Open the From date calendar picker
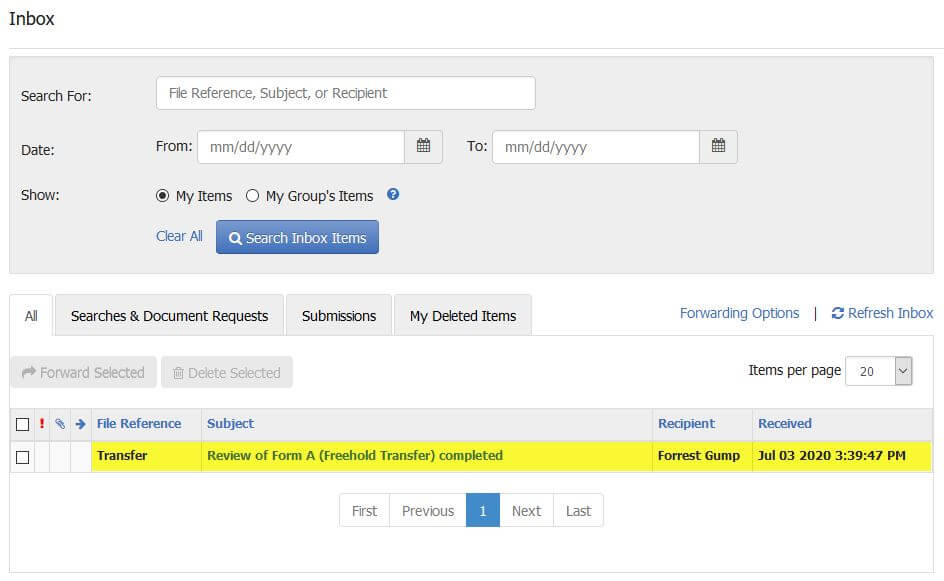Image resolution: width=944 pixels, height=581 pixels. (x=423, y=146)
